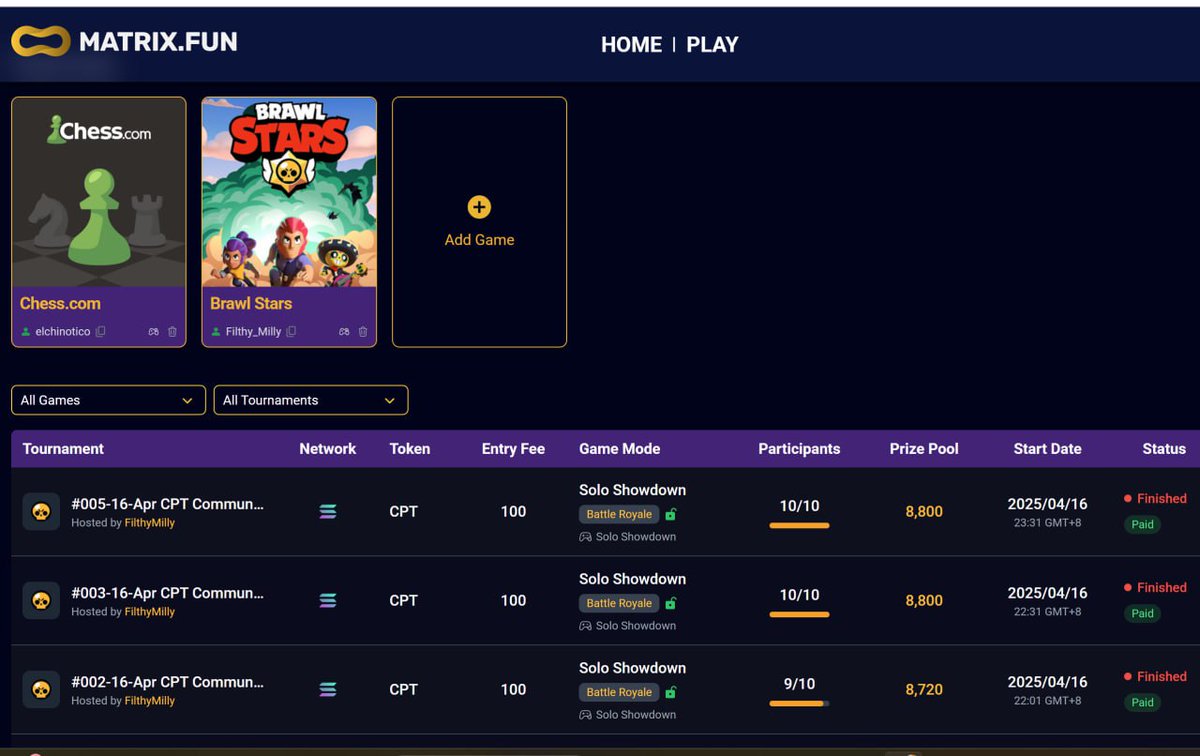Click the 8,720 prize pool value
Image resolution: width=1200 pixels, height=756 pixels.
924,690
